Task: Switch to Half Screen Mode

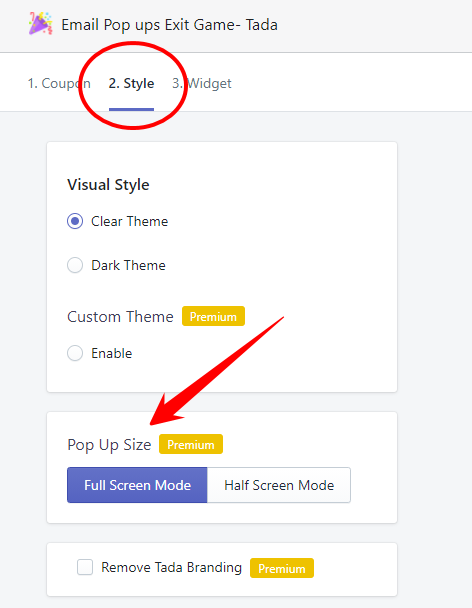Action: tap(279, 485)
